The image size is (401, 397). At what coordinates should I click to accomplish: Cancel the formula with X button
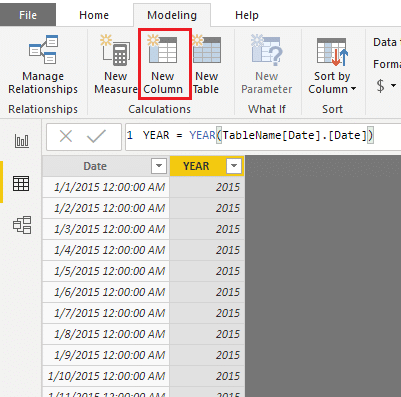coord(66,136)
